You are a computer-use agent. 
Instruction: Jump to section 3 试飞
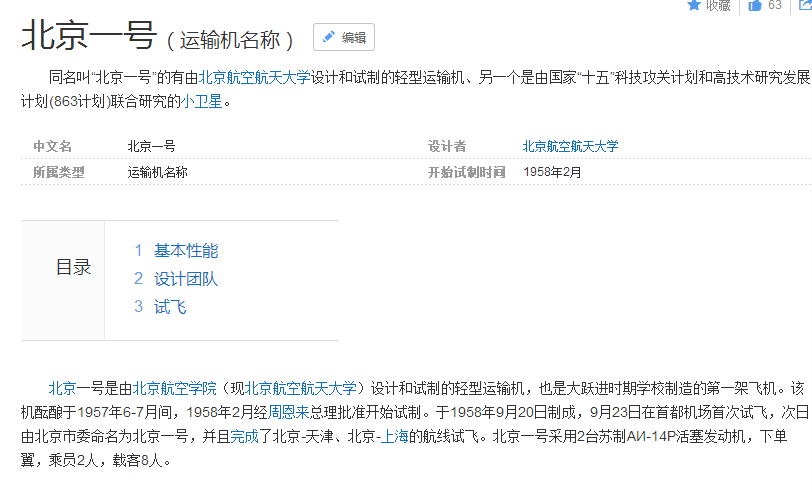(x=170, y=307)
